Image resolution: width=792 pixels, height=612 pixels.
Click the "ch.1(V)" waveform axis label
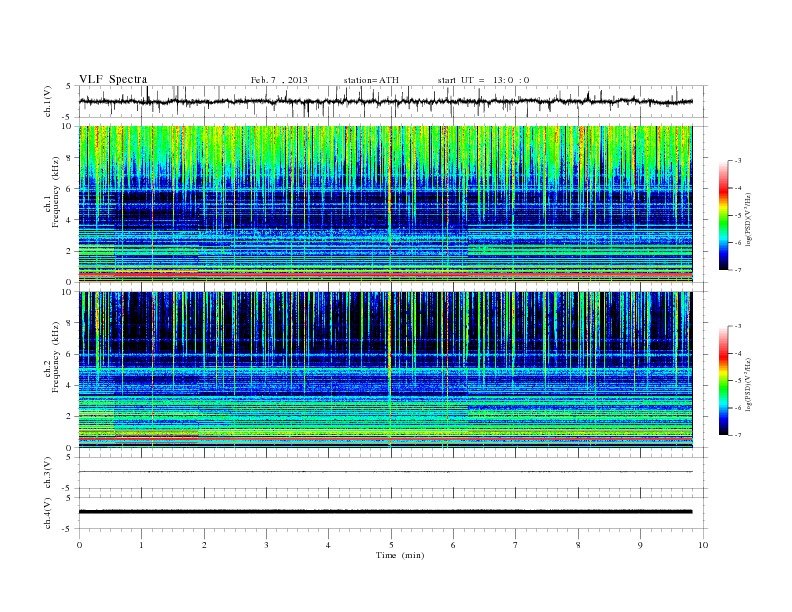pyautogui.click(x=48, y=101)
